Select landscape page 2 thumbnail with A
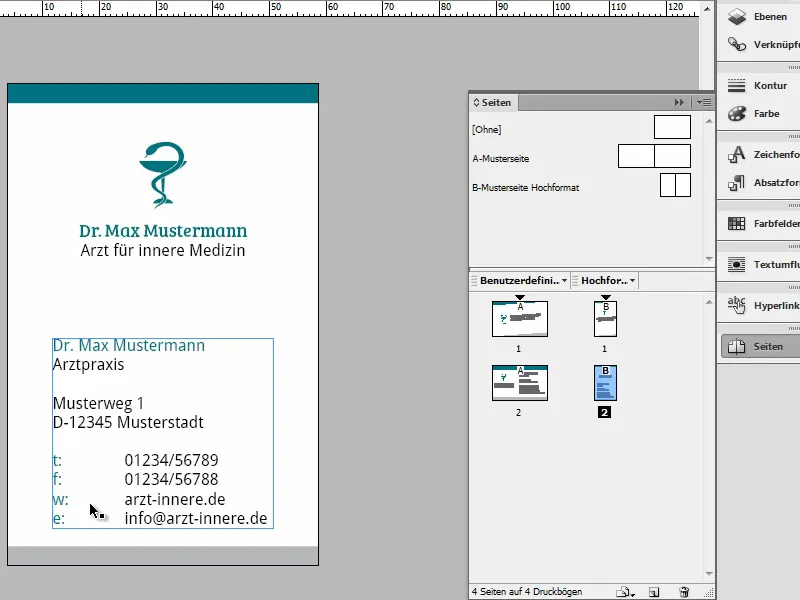Image resolution: width=800 pixels, height=600 pixels. point(520,383)
